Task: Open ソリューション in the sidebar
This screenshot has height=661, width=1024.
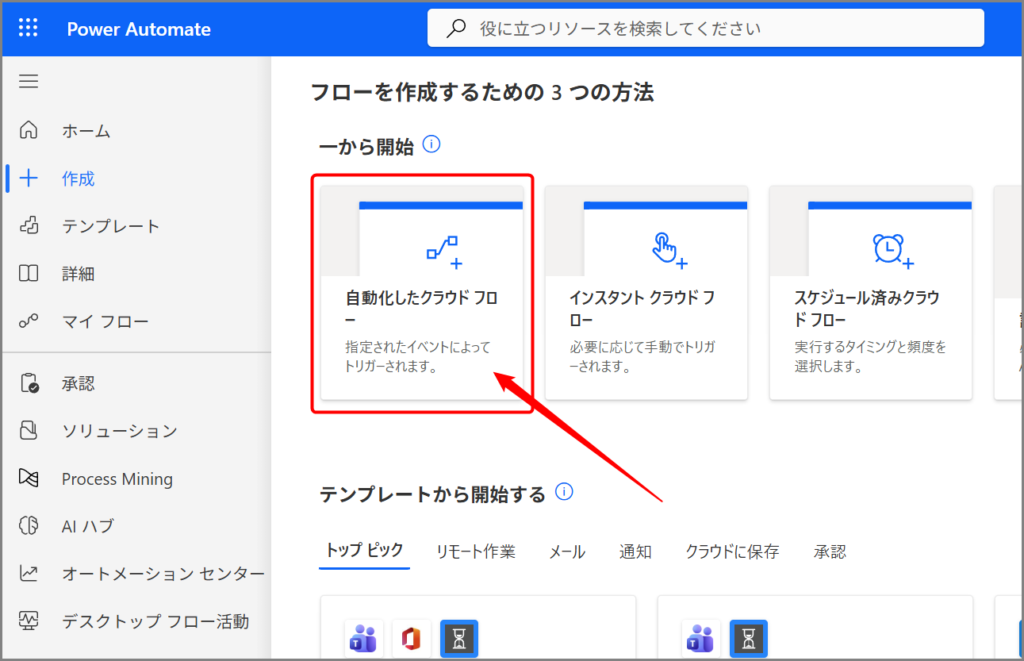Action: (119, 431)
